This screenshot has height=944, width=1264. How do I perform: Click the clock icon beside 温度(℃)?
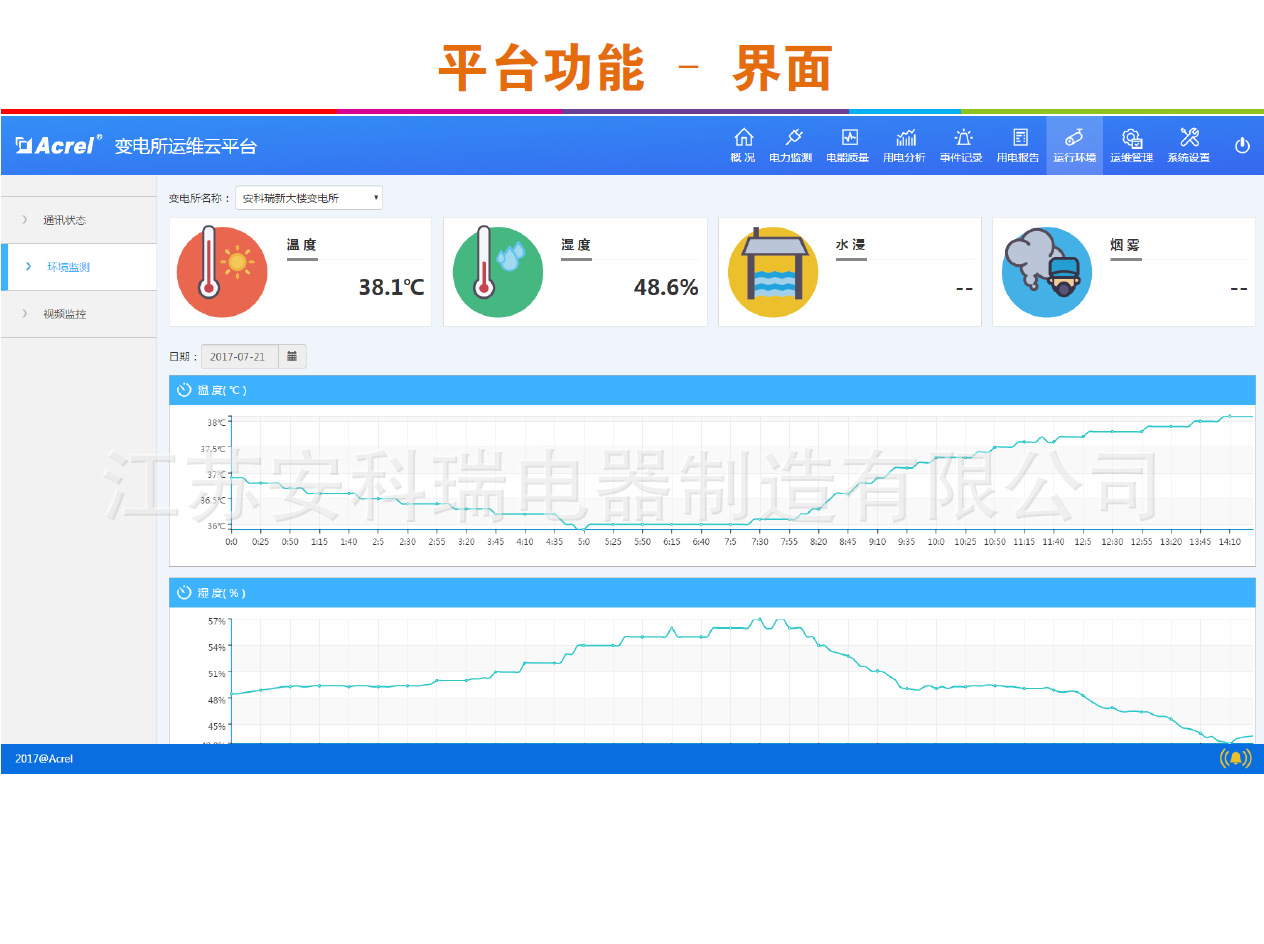tap(184, 390)
